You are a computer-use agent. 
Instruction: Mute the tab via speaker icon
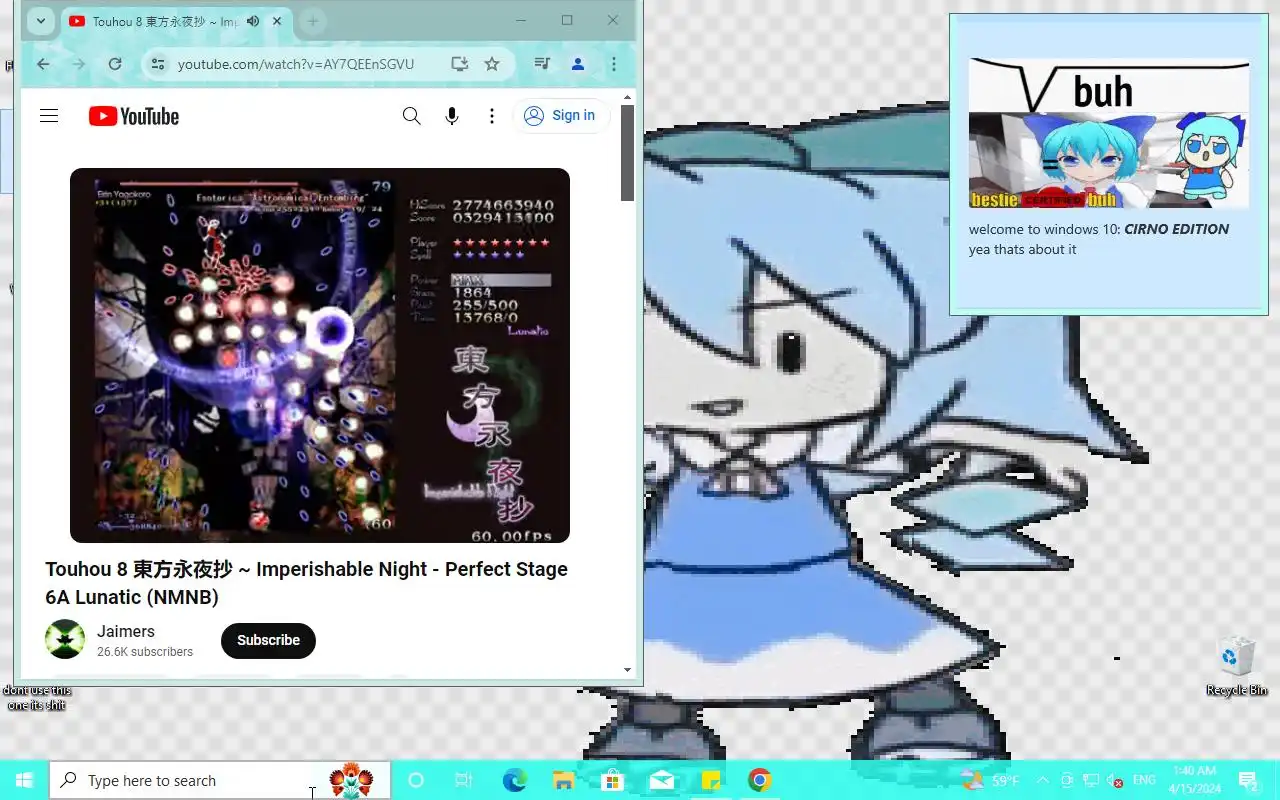pyautogui.click(x=253, y=21)
